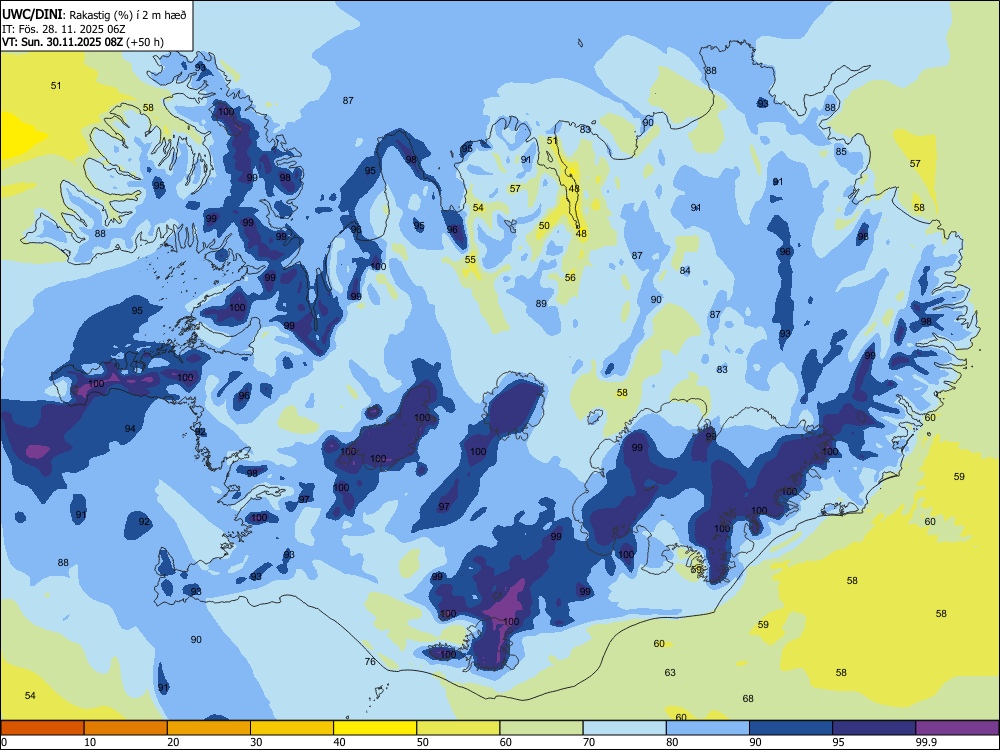Image resolution: width=1000 pixels, height=750 pixels.
Task: Select the dark blue 90–95 legend block
Action: click(791, 728)
